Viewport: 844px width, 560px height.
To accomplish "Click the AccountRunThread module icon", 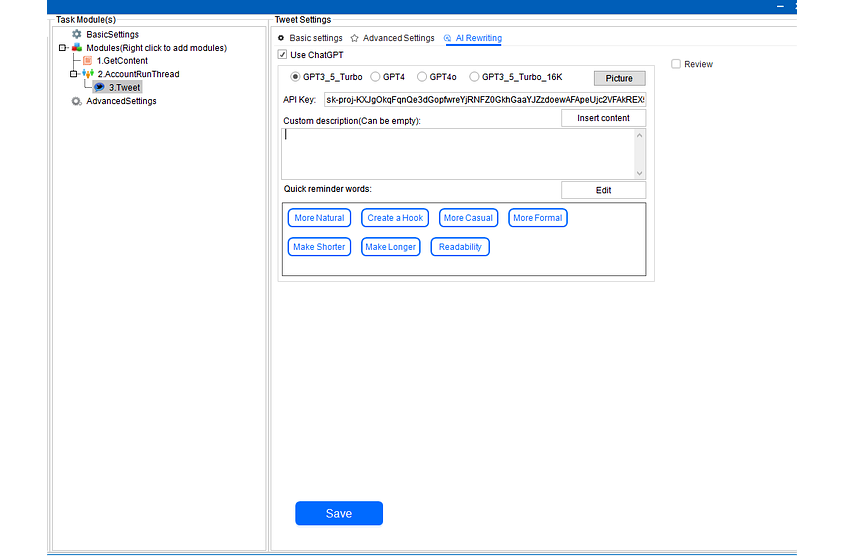I will 88,74.
